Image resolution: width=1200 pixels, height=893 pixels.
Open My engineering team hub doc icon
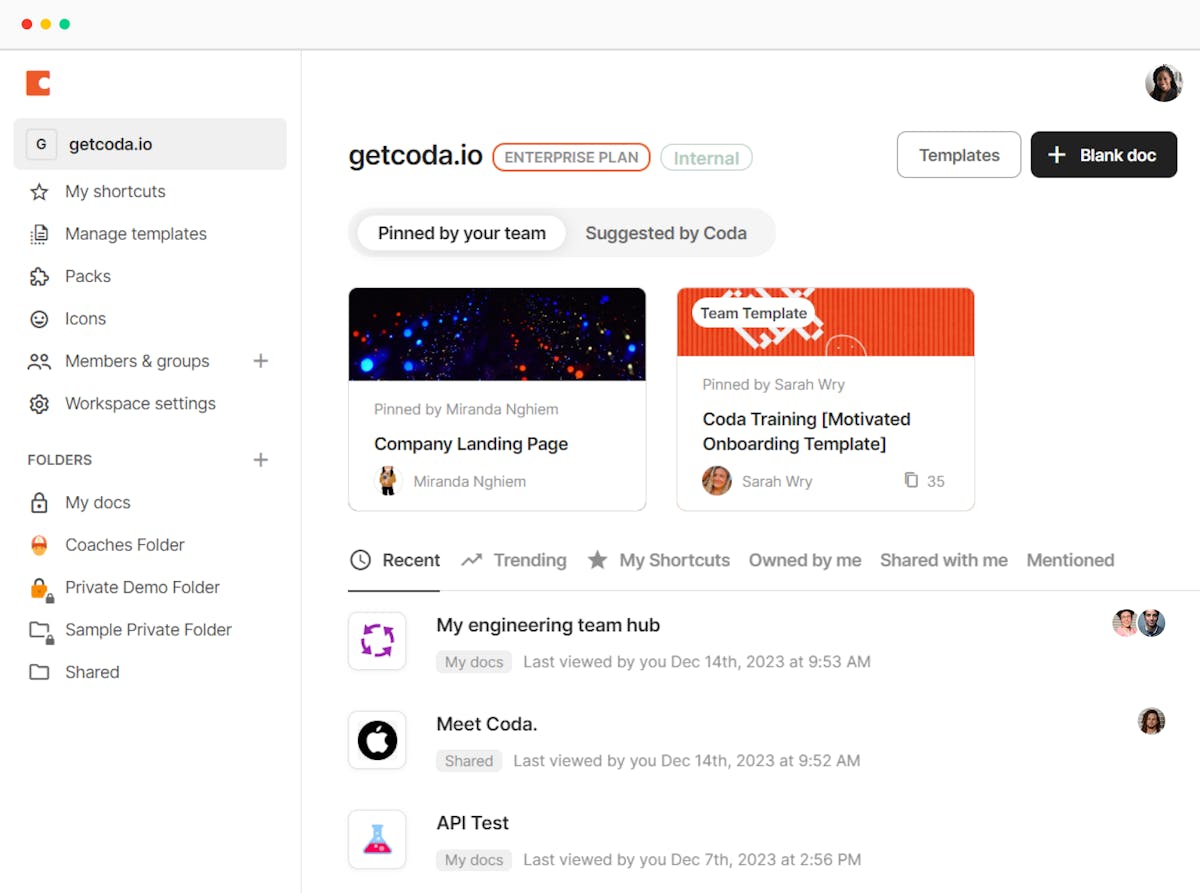(377, 641)
